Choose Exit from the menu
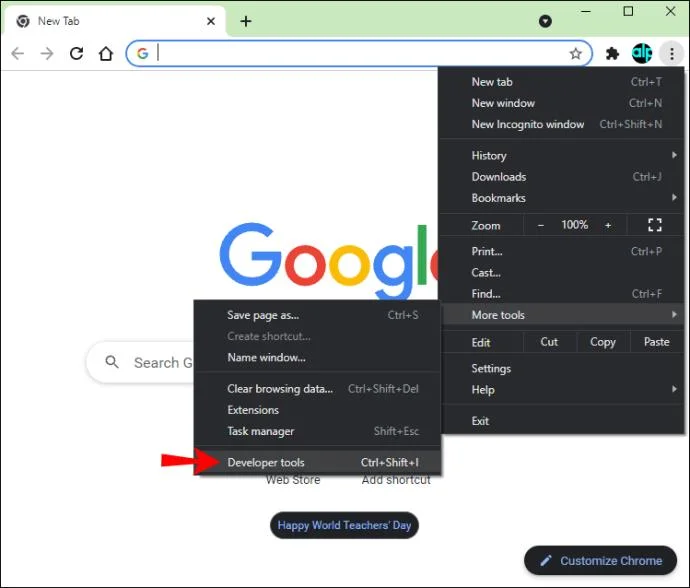This screenshot has height=588, width=690. click(x=562, y=421)
